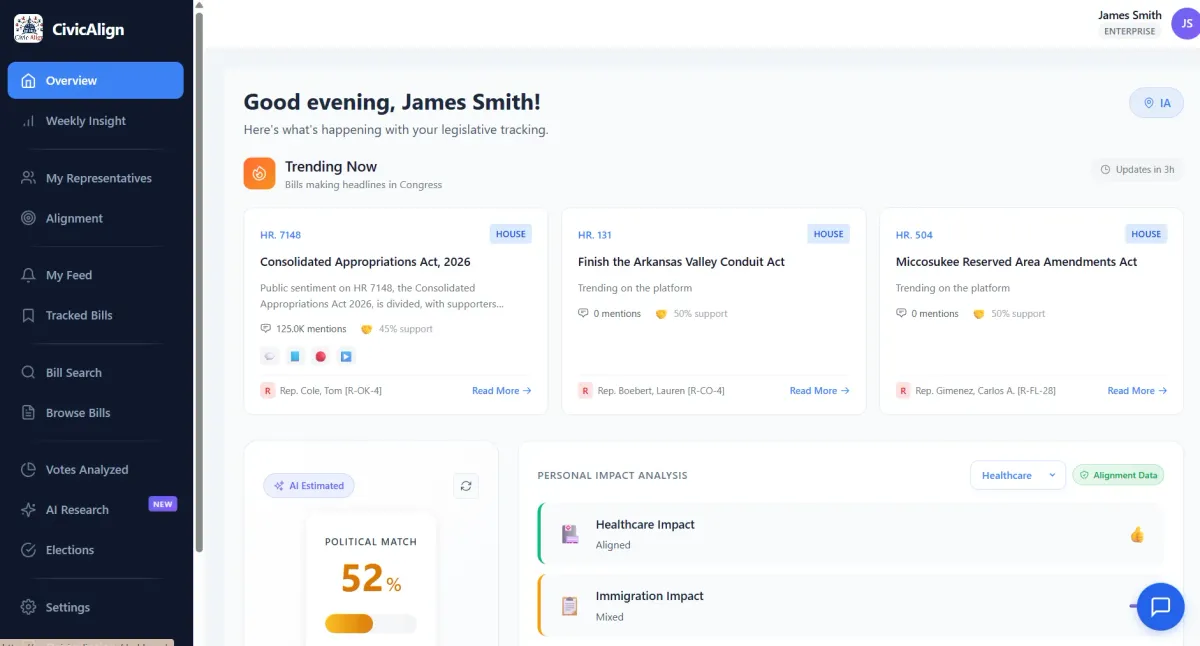Click the sidebar vertical scrollbar

tap(199, 280)
